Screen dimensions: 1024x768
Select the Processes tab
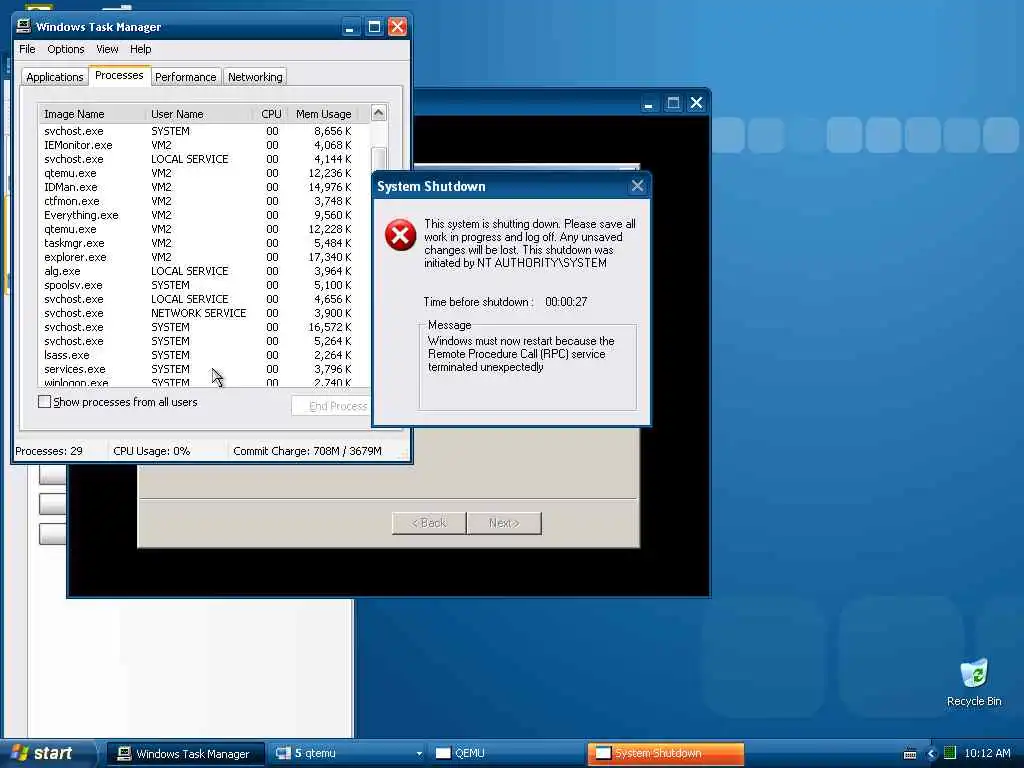point(119,75)
